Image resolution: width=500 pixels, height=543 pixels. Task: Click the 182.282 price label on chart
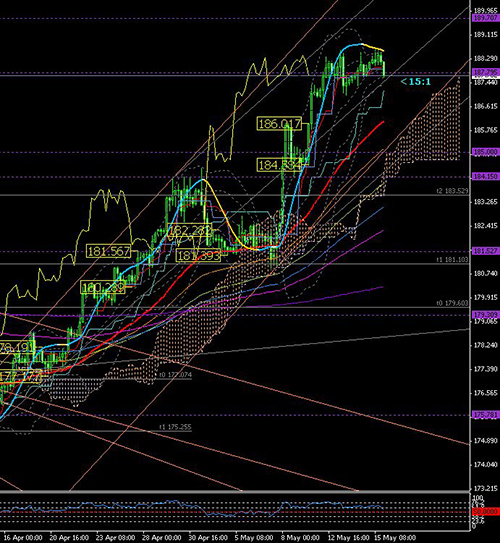click(189, 230)
